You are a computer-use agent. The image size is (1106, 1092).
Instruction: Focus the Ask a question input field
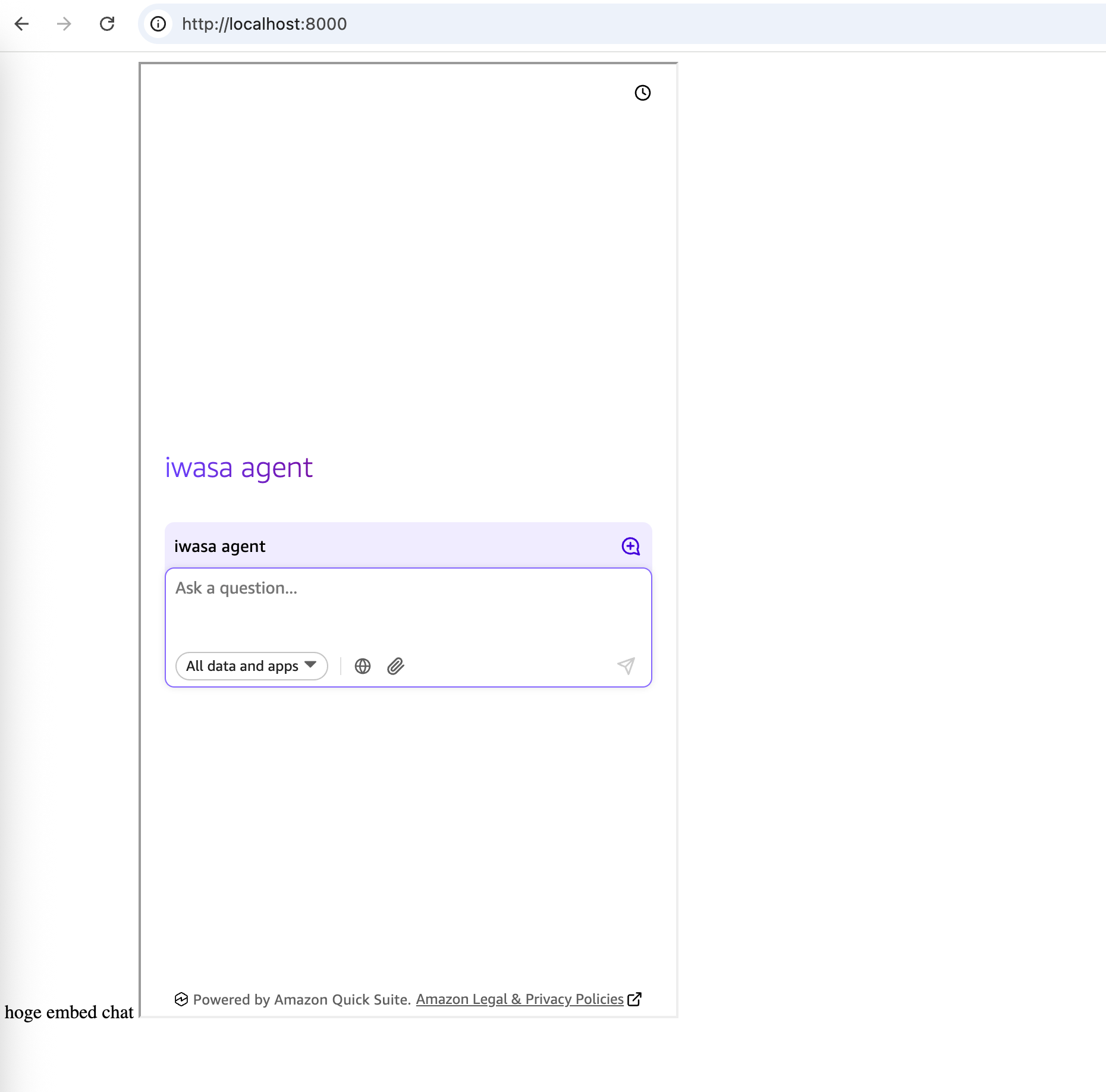[x=408, y=607]
